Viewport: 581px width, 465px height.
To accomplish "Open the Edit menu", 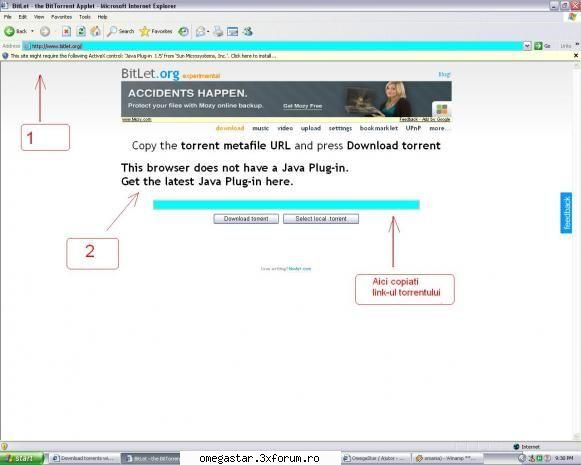I will (23, 17).
